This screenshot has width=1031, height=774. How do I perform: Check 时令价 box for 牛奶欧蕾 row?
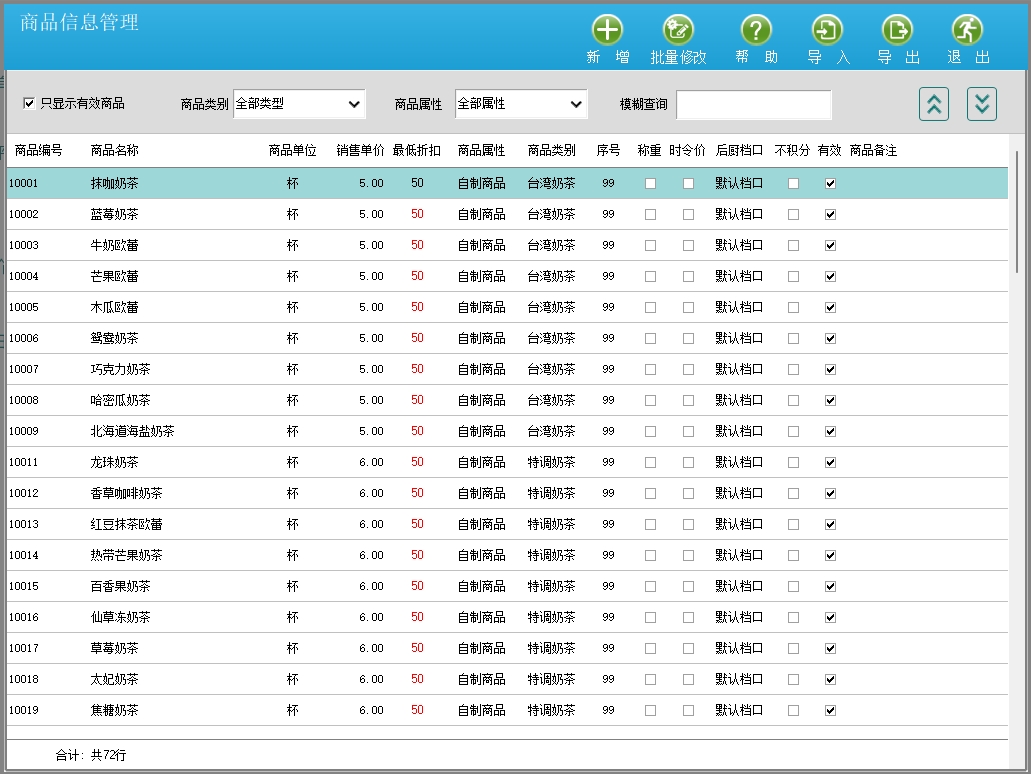click(x=688, y=246)
